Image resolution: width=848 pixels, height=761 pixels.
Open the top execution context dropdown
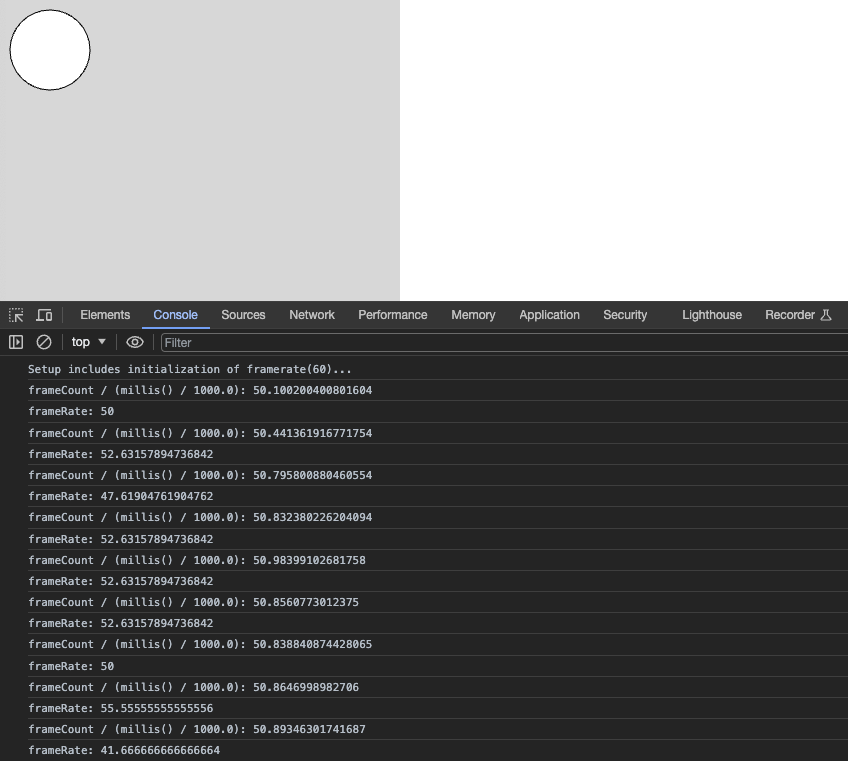click(87, 342)
